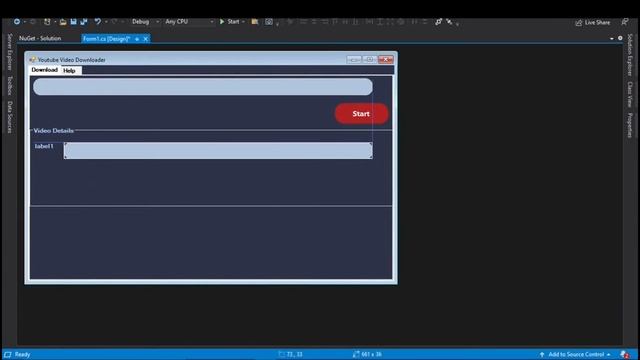Screen dimensions: 640x360
Task: Click the camera snapshot toolbar icon
Action: [x=269, y=22]
